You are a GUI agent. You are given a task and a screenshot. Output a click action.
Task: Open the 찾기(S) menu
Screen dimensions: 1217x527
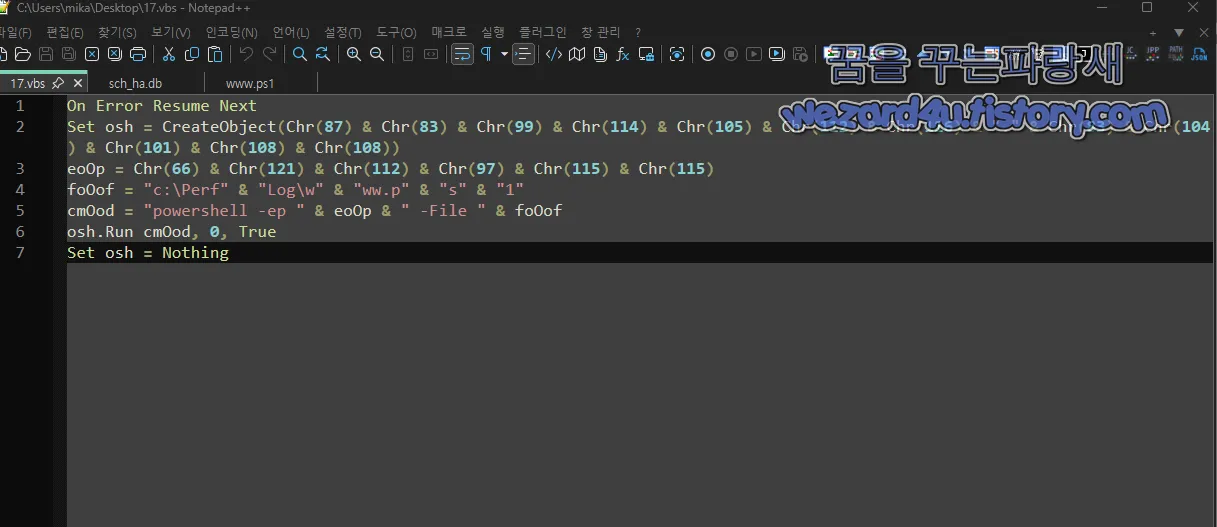tap(117, 33)
